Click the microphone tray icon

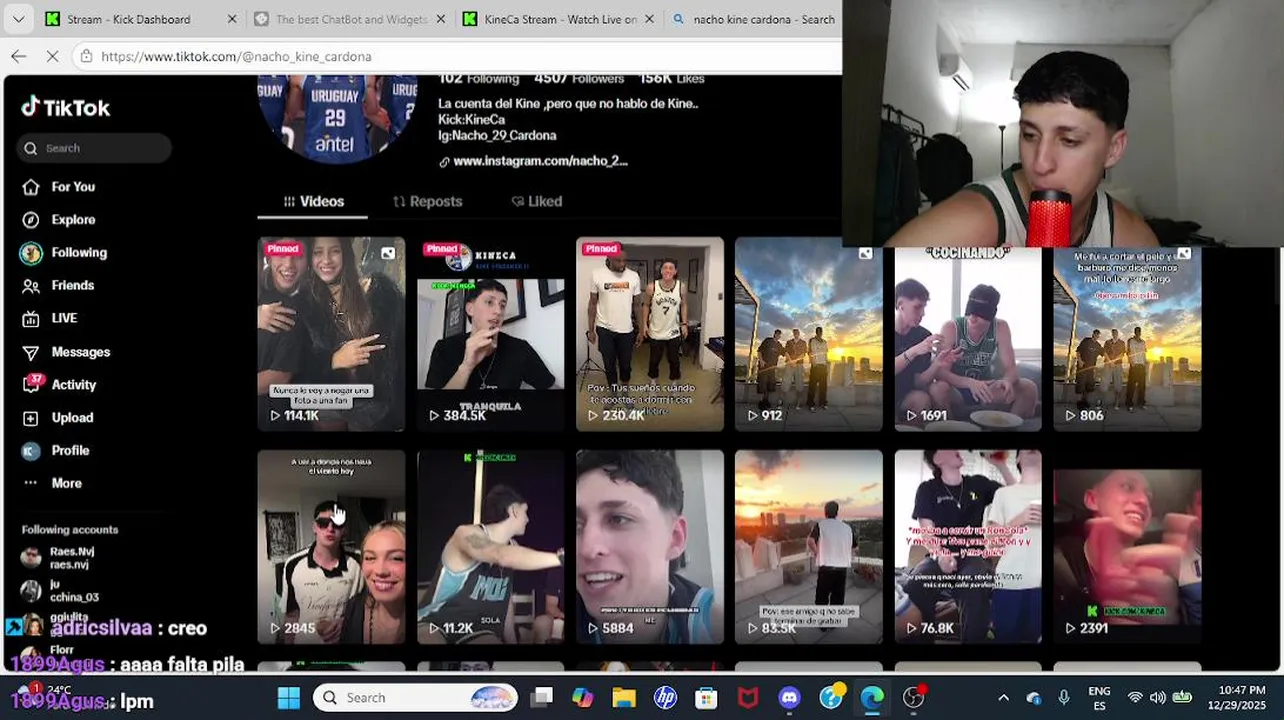pos(1064,698)
